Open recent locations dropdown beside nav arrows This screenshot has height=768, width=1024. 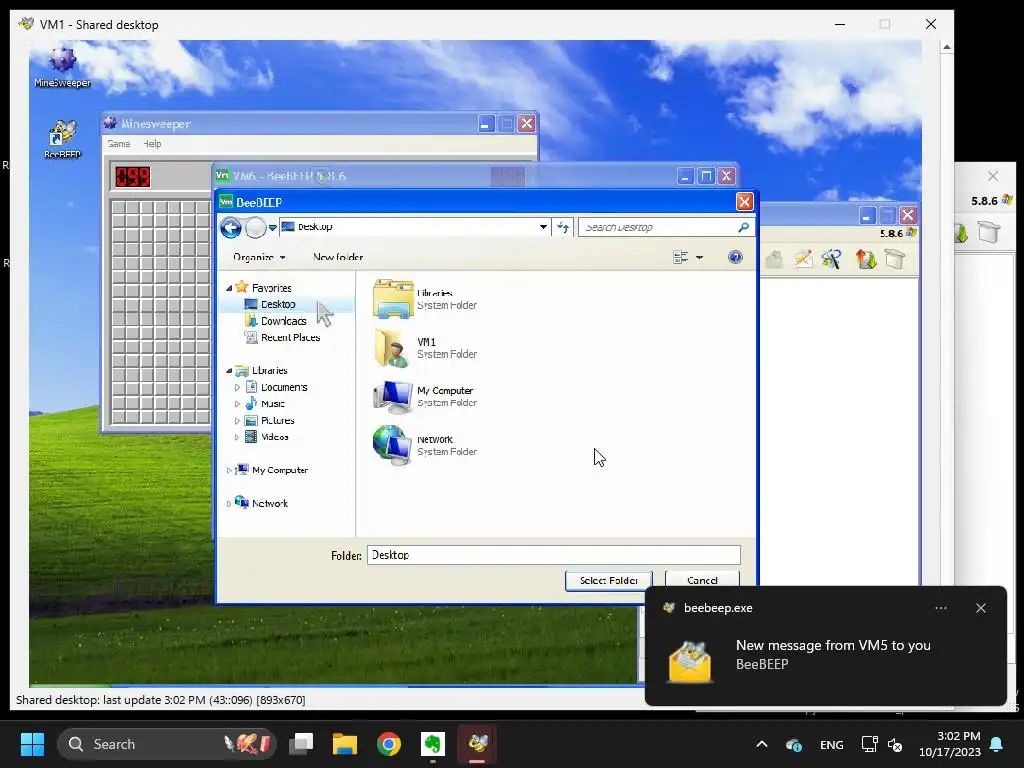click(x=272, y=227)
